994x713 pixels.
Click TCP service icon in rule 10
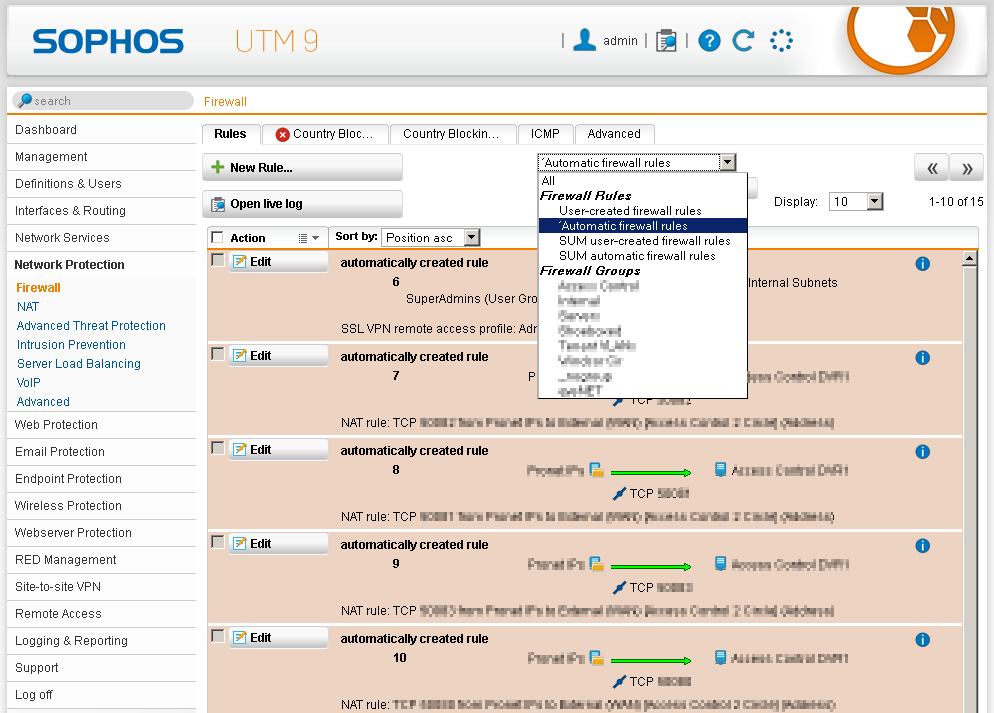[619, 681]
